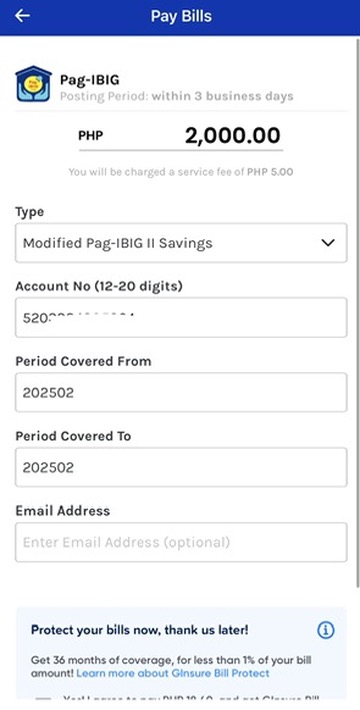Viewport: 360px width, 710px height.
Task: Tap Protect your bills now heading
Action: point(139,630)
